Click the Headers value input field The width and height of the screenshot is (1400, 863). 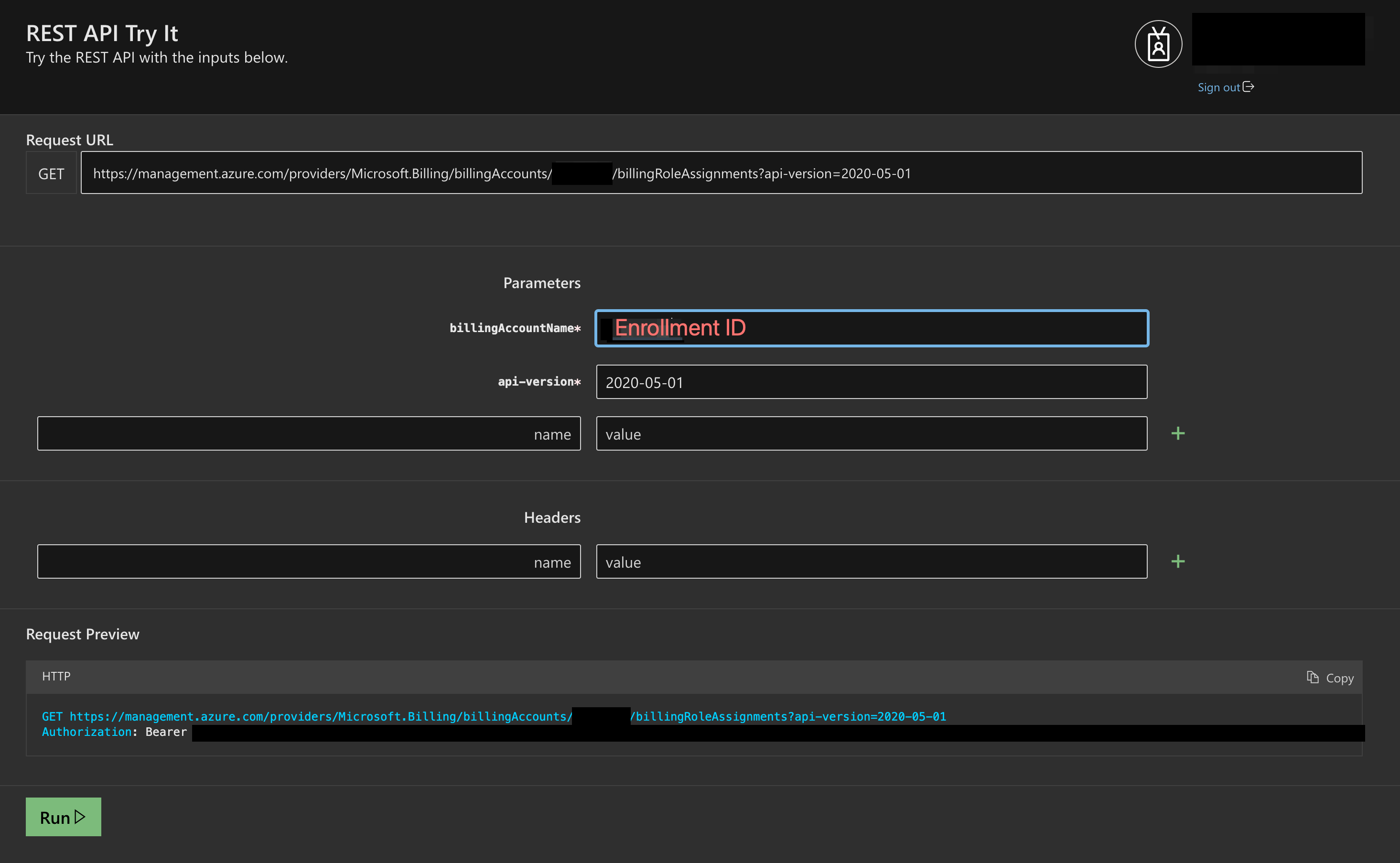tap(871, 561)
